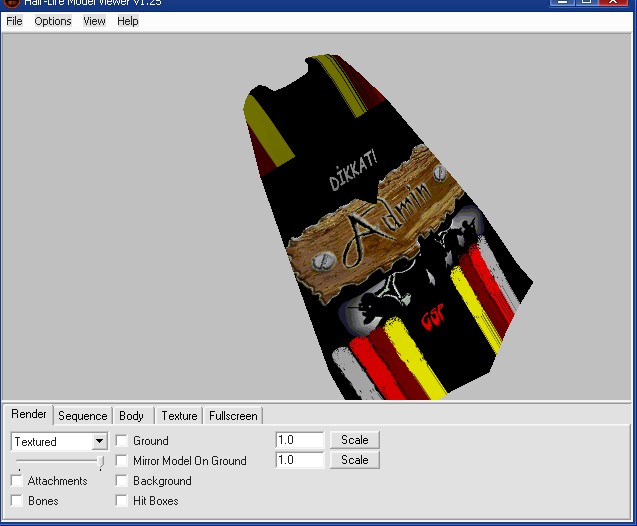Open the Options menu

(53, 21)
